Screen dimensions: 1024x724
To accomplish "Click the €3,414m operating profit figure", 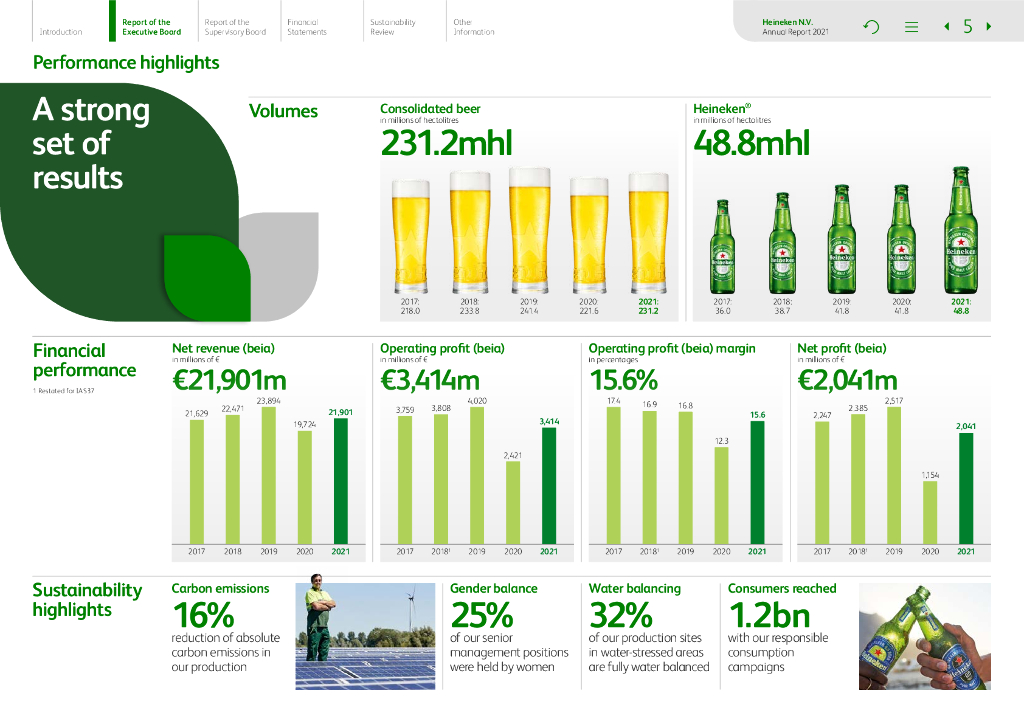I will pos(430,381).
